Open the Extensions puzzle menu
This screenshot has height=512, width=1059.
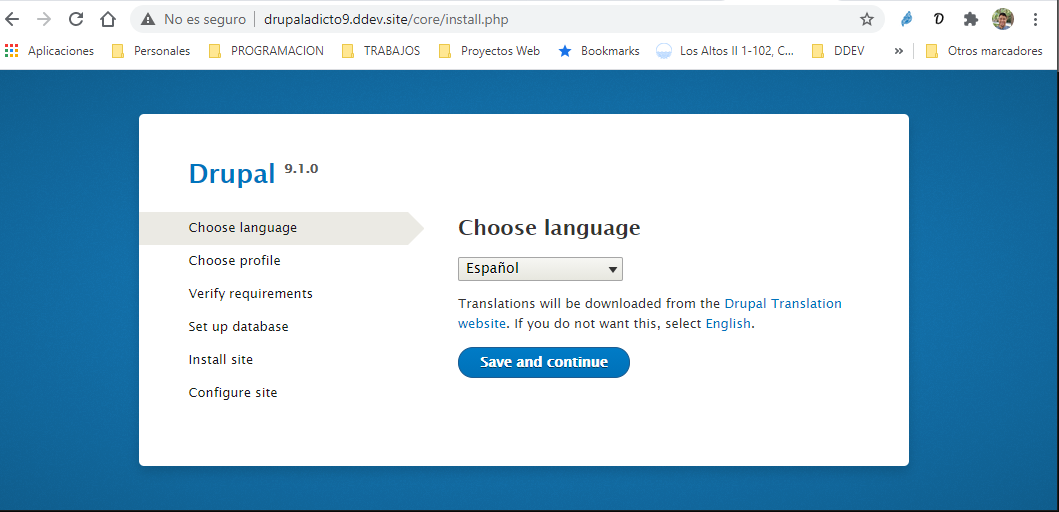[x=971, y=20]
